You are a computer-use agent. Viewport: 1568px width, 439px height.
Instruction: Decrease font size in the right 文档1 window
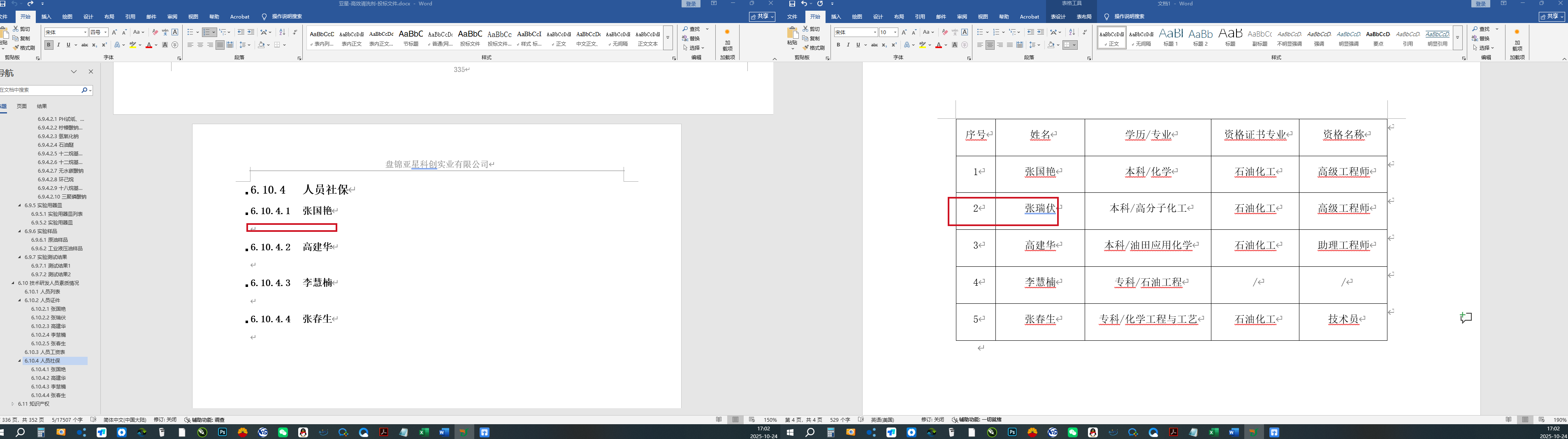(914, 32)
